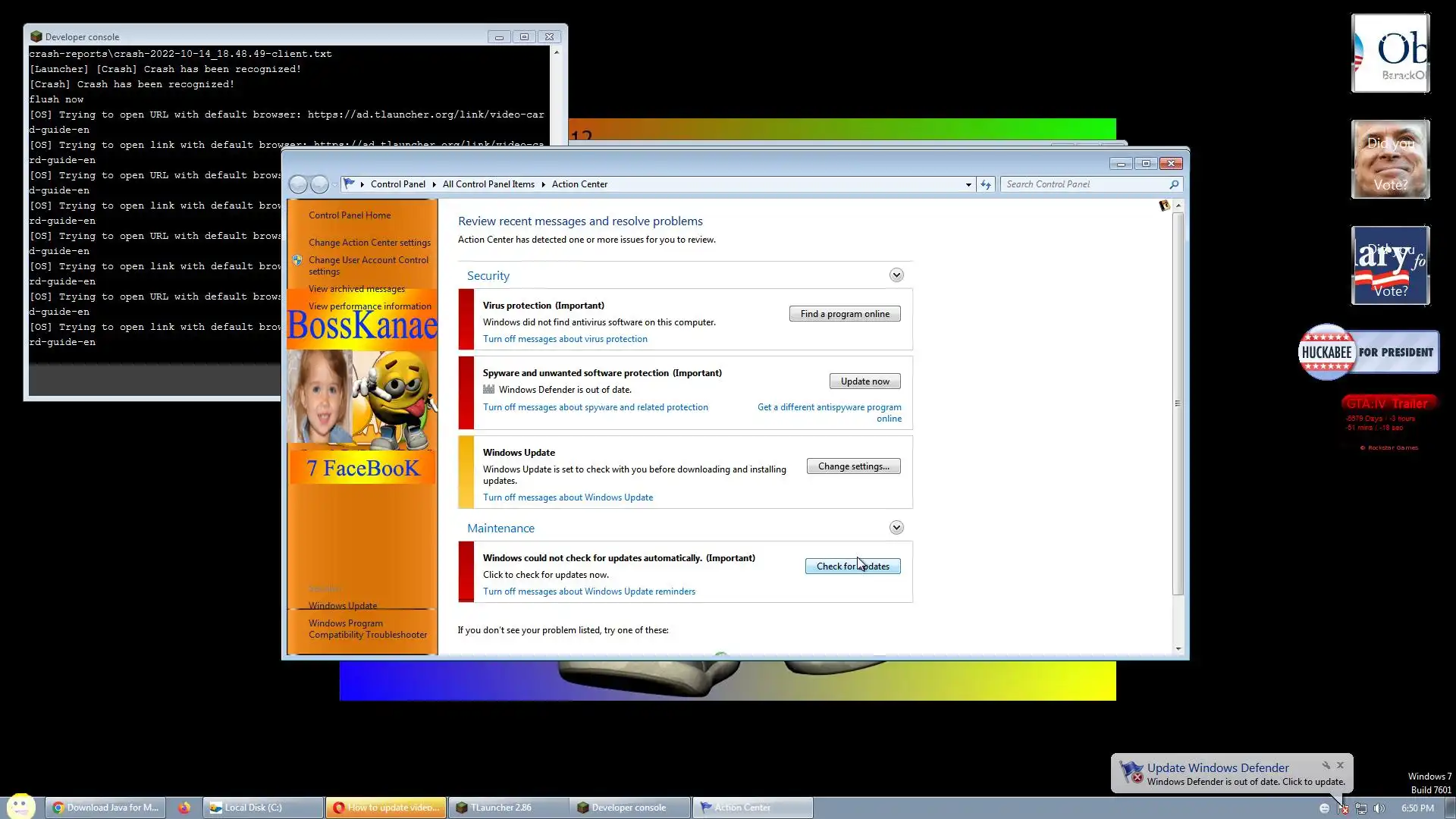Open the Huckabee for President desktop gadget
1456x819 pixels.
1368,353
